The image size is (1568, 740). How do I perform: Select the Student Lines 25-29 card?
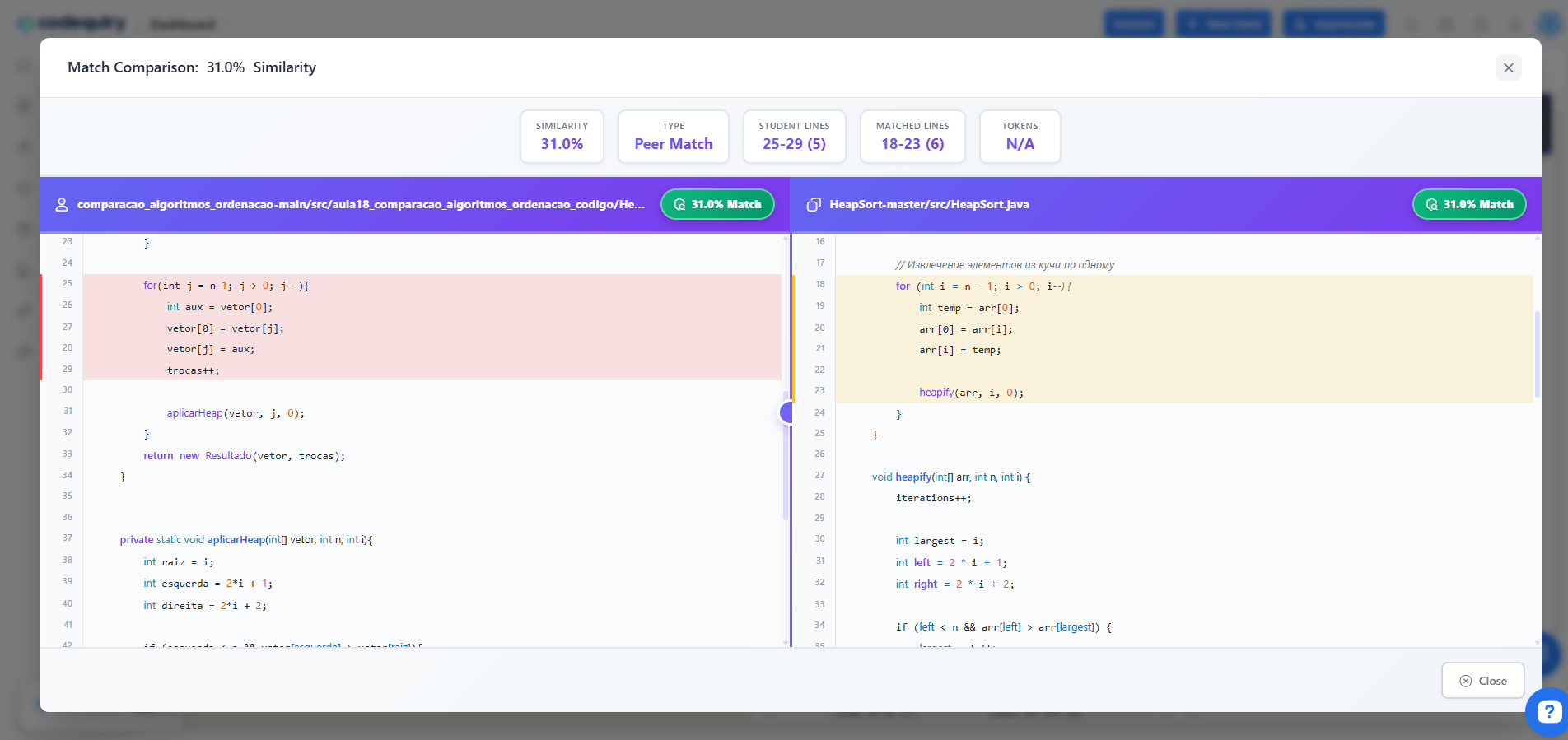tap(794, 137)
